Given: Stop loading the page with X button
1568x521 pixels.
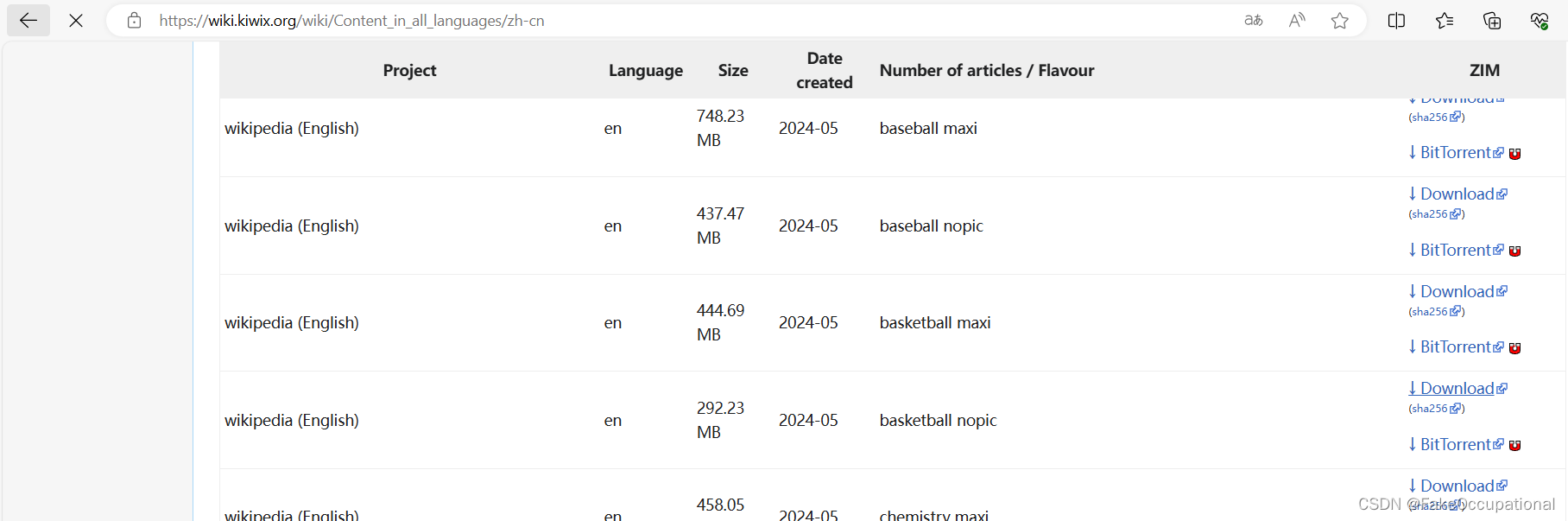Looking at the screenshot, I should coord(76,21).
